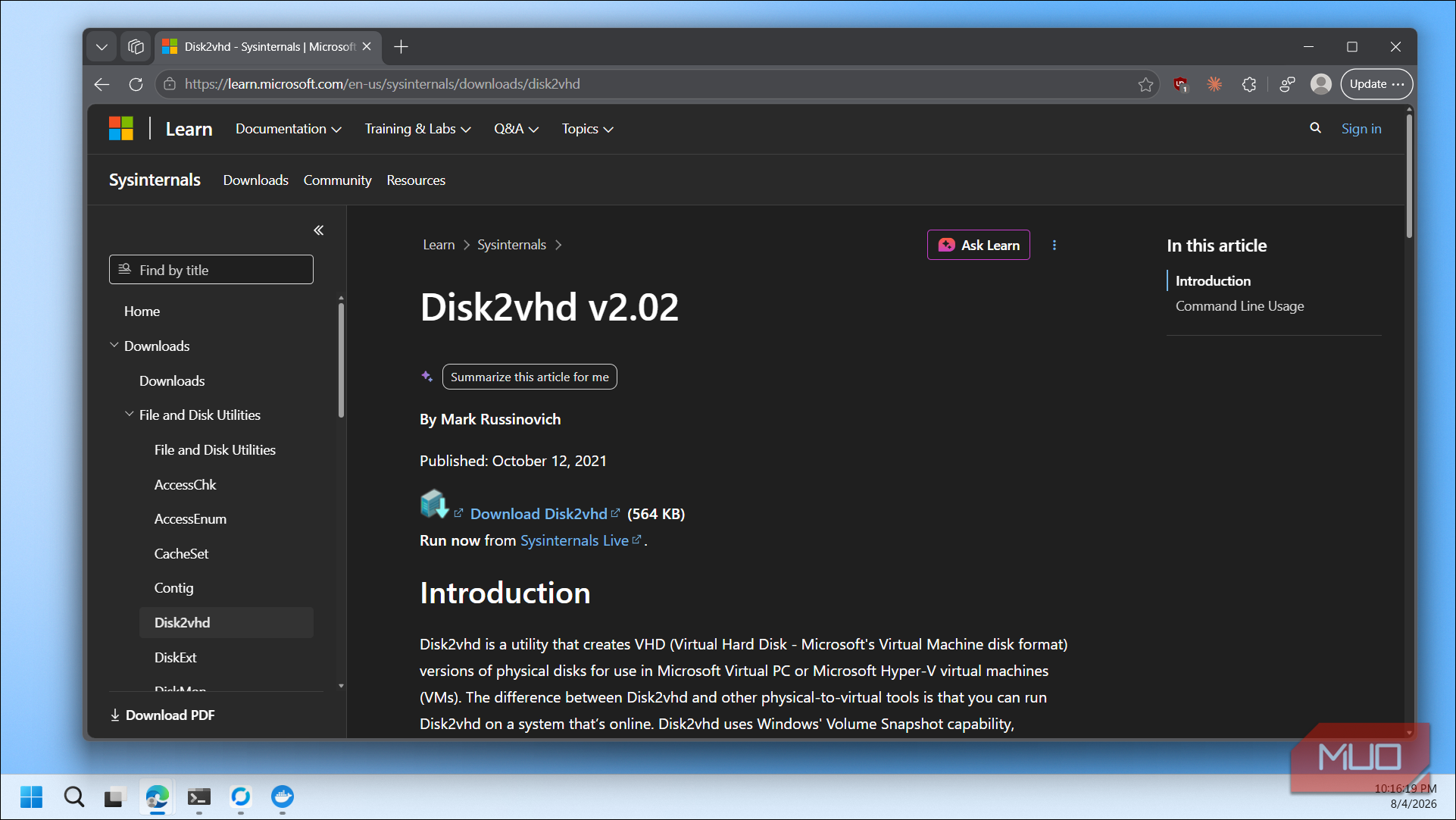The height and width of the screenshot is (820, 1456).
Task: Open the Windows Start menu
Action: [32, 797]
